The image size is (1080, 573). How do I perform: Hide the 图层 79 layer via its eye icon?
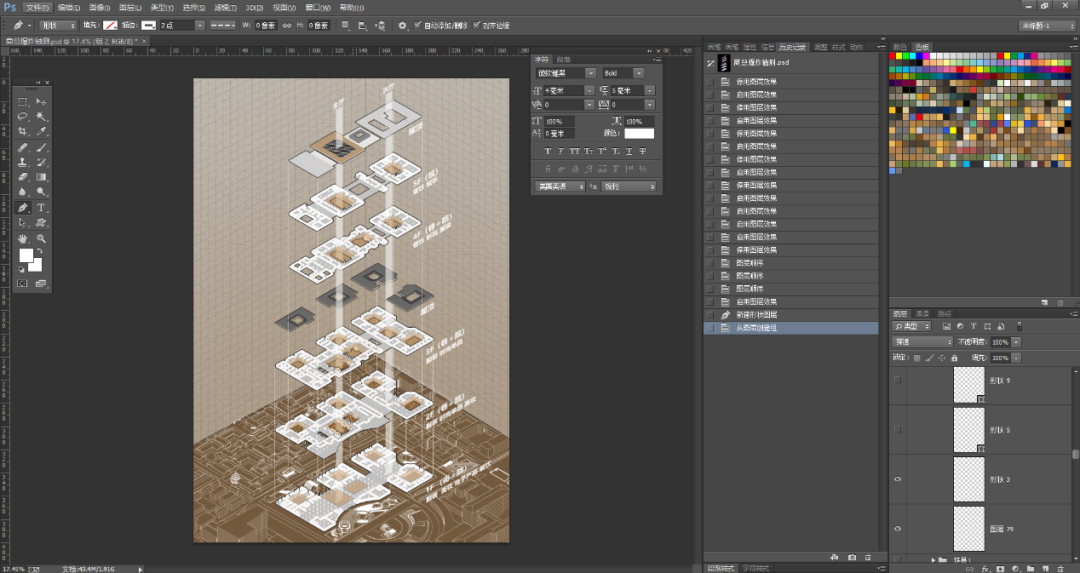pyautogui.click(x=897, y=529)
